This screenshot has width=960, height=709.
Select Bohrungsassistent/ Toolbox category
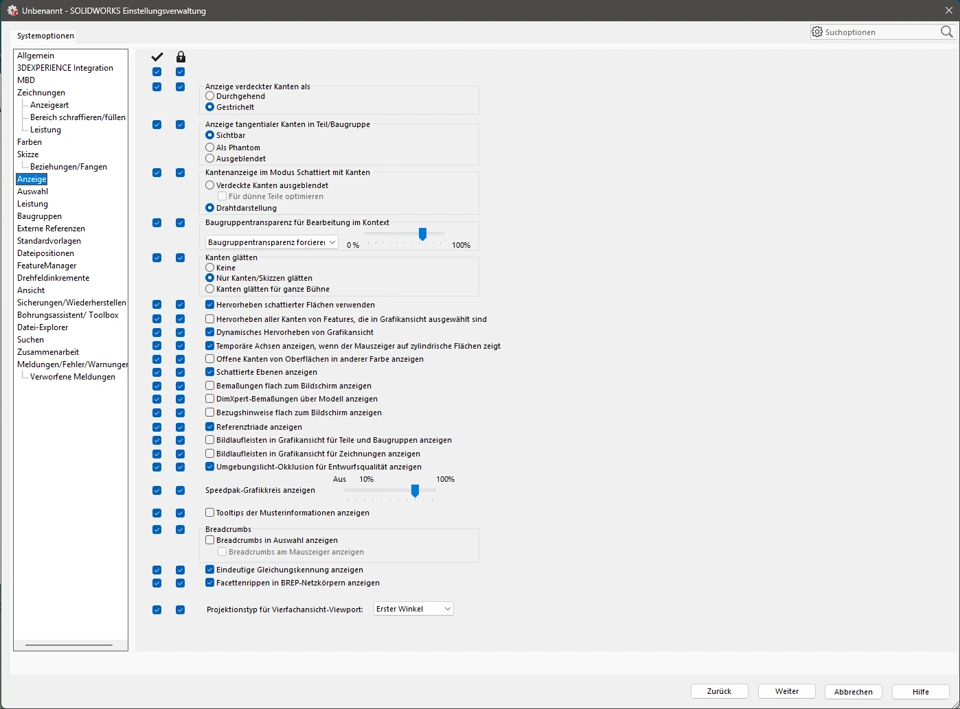point(67,315)
